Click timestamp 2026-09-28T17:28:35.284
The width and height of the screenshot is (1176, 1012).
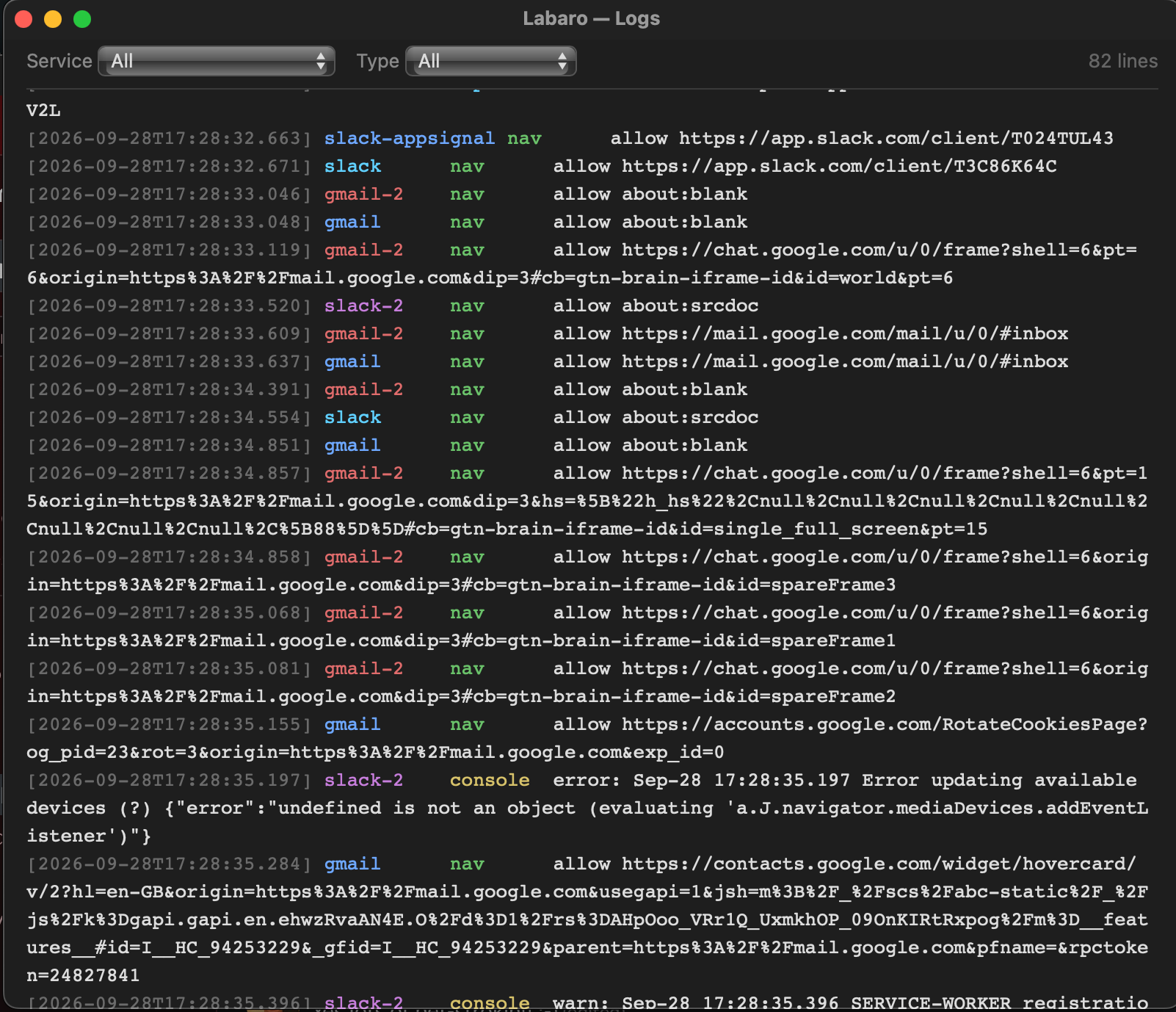click(x=170, y=864)
